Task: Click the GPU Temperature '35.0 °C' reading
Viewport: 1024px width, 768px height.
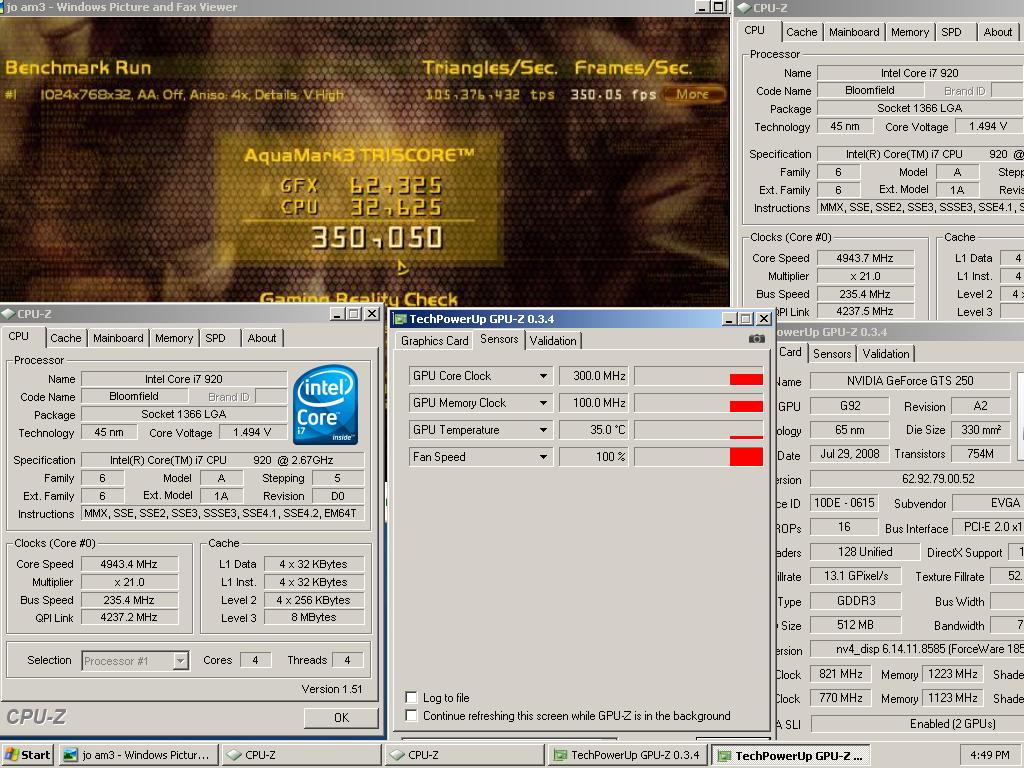Action: coord(594,430)
